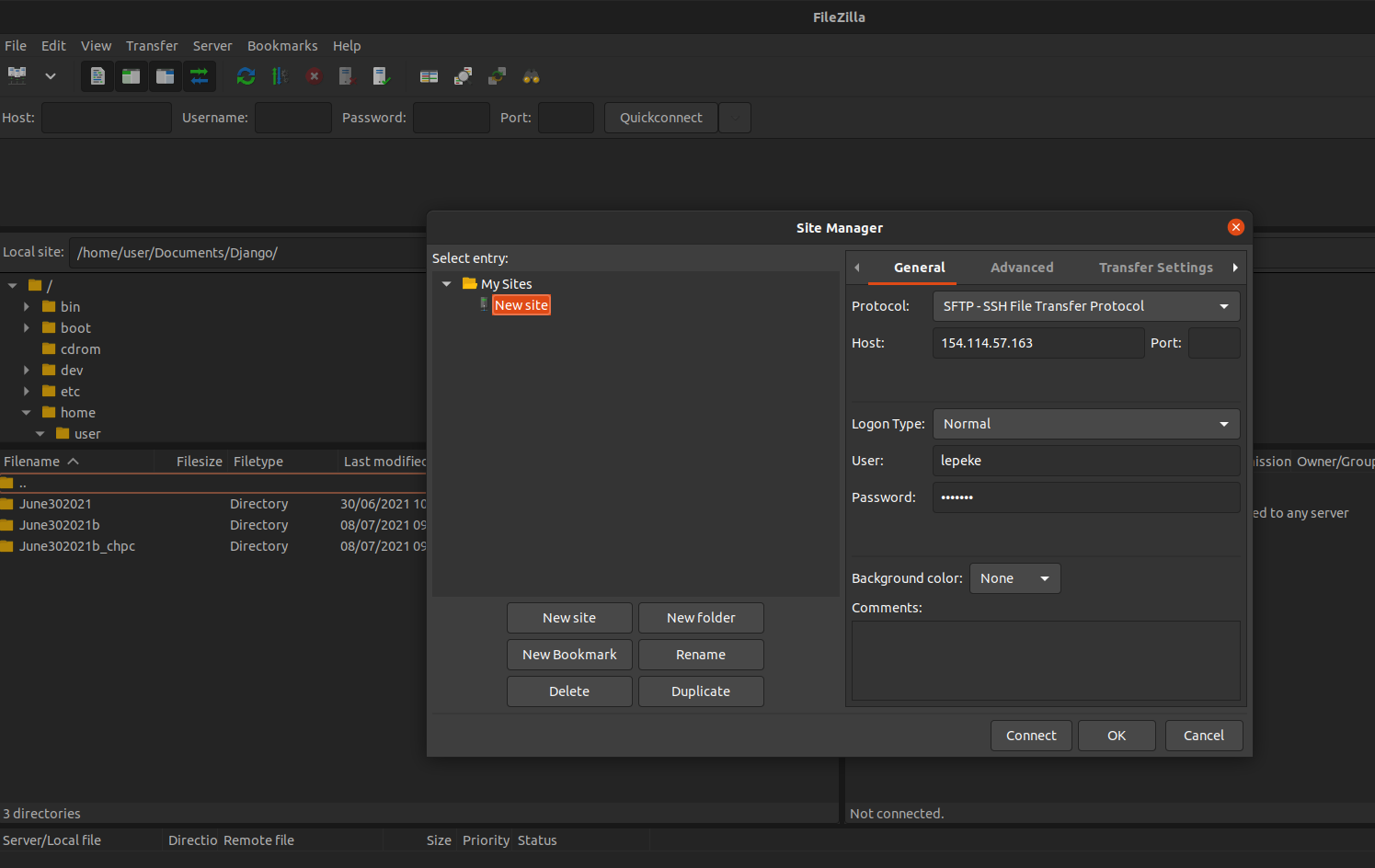
Task: Collapse the user folder in local tree
Action: (x=40, y=434)
